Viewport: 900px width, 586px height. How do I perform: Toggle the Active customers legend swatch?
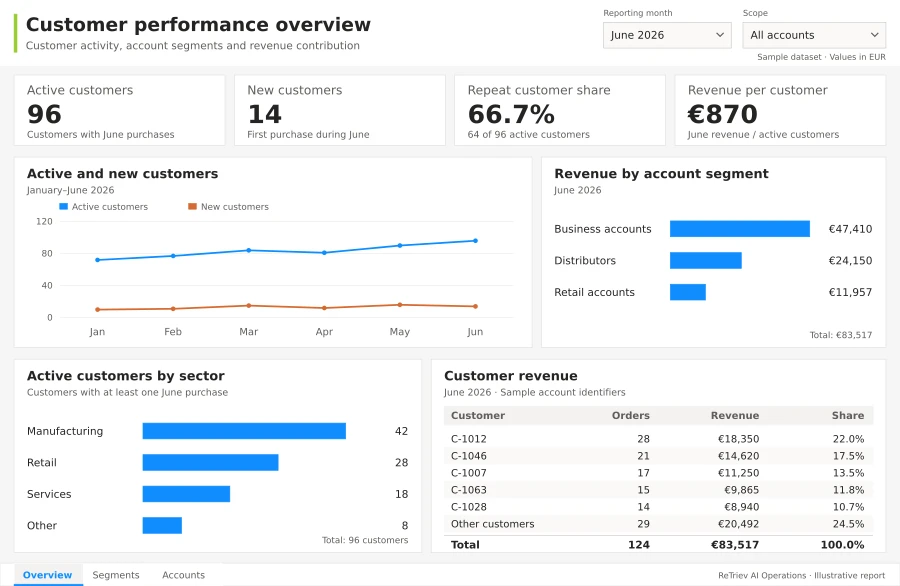pyautogui.click(x=64, y=207)
